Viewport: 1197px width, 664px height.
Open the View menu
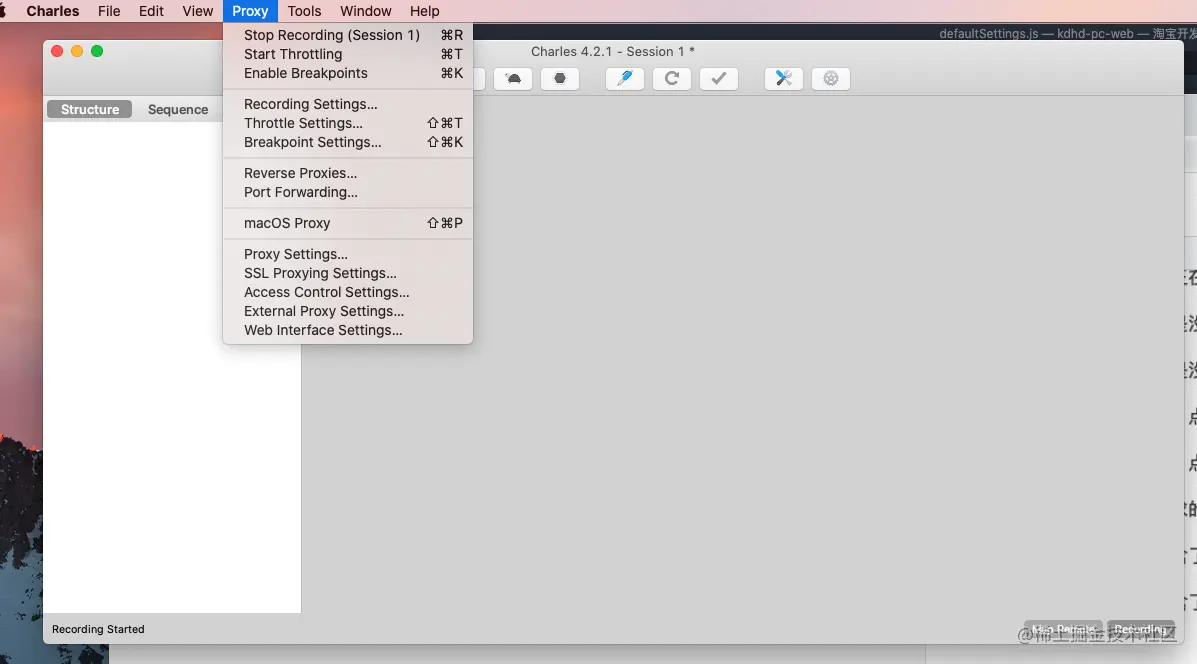point(198,11)
